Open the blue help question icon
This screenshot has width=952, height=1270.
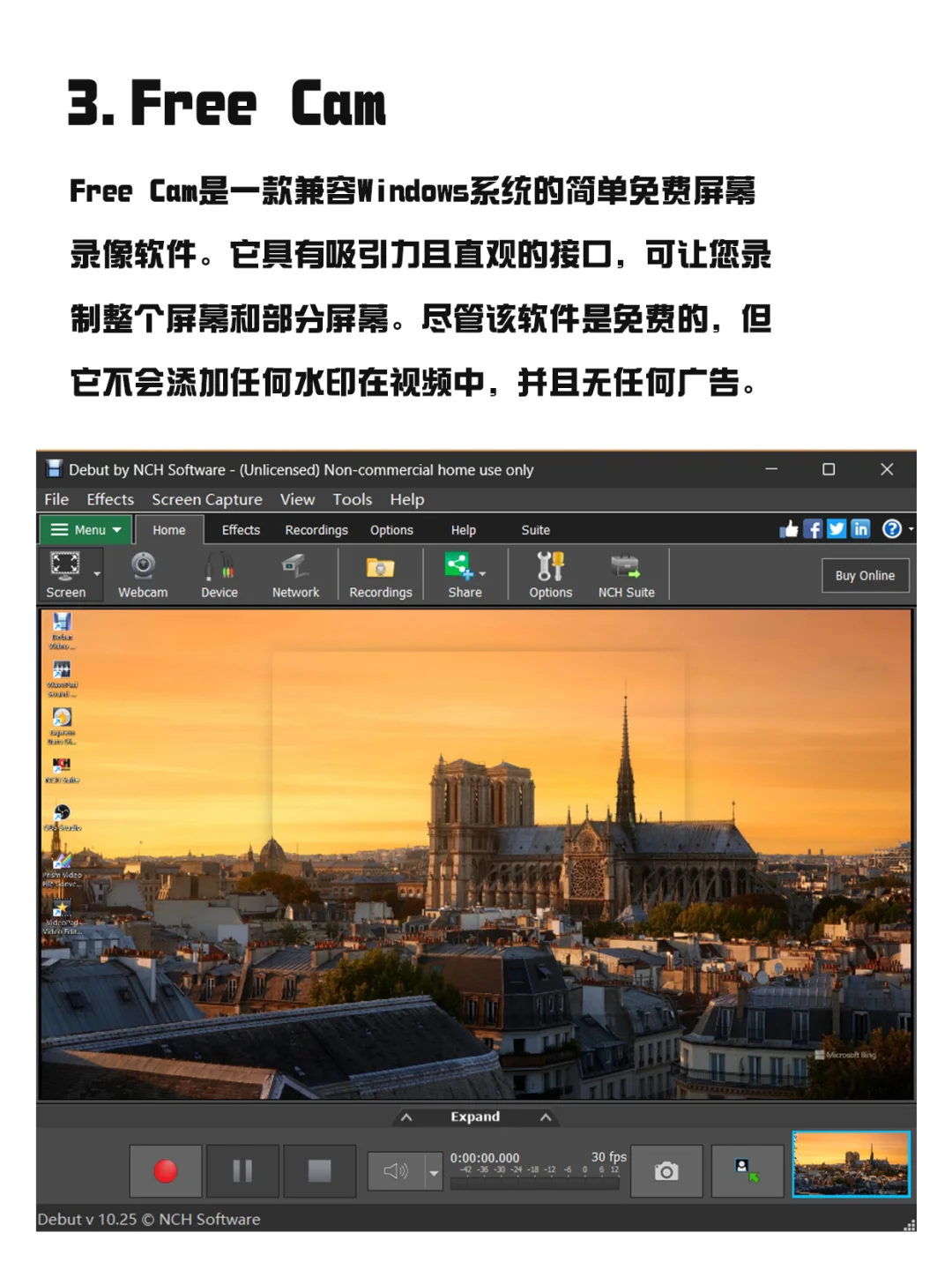(892, 528)
